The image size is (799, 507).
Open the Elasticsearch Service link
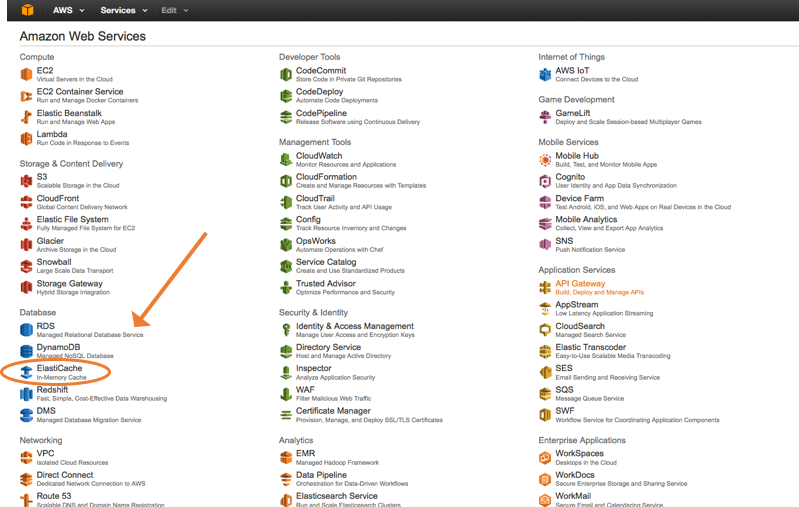(x=336, y=496)
